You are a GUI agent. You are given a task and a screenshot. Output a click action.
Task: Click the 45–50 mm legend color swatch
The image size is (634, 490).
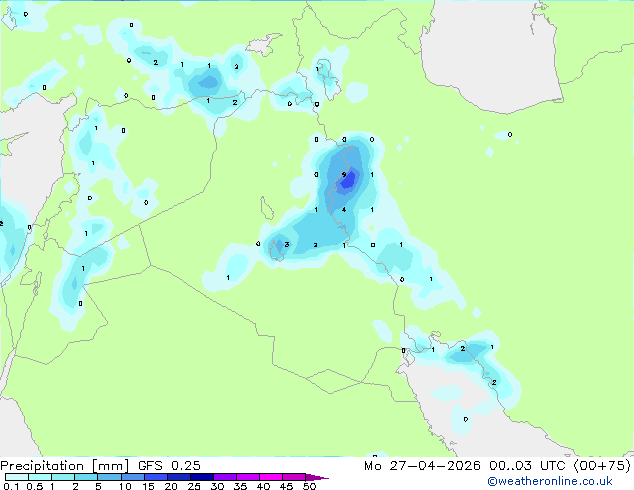coord(294,477)
